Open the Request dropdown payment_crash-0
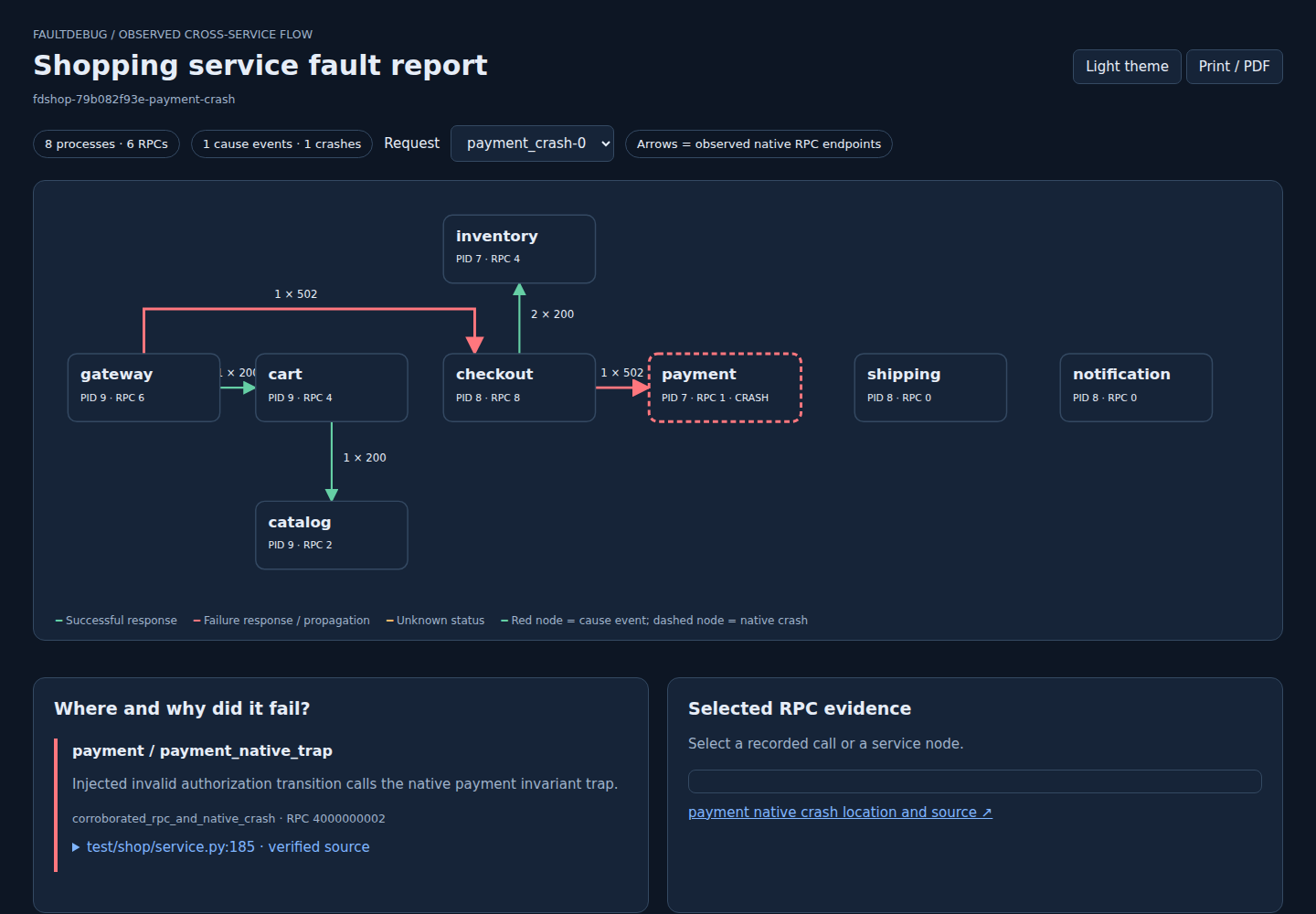 (532, 143)
